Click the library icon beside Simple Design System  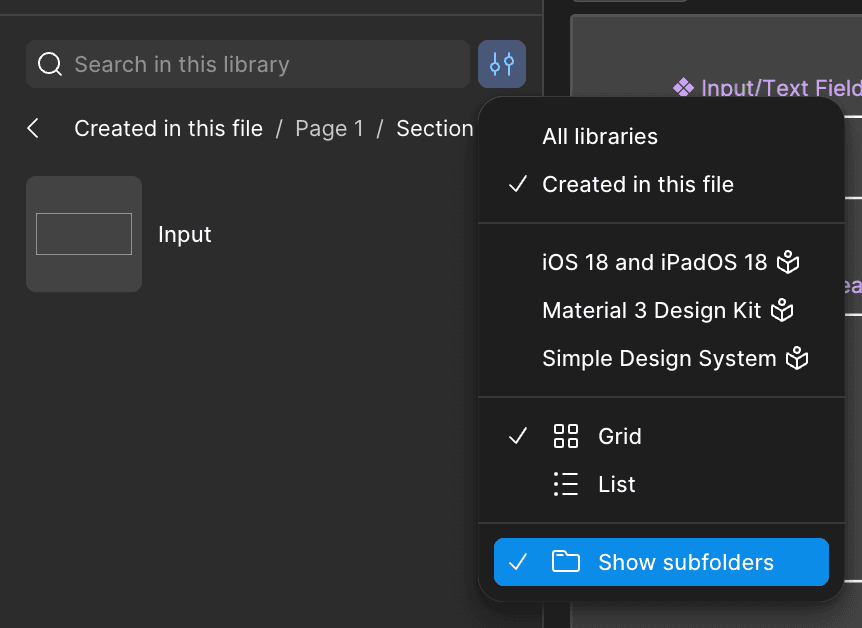click(797, 358)
